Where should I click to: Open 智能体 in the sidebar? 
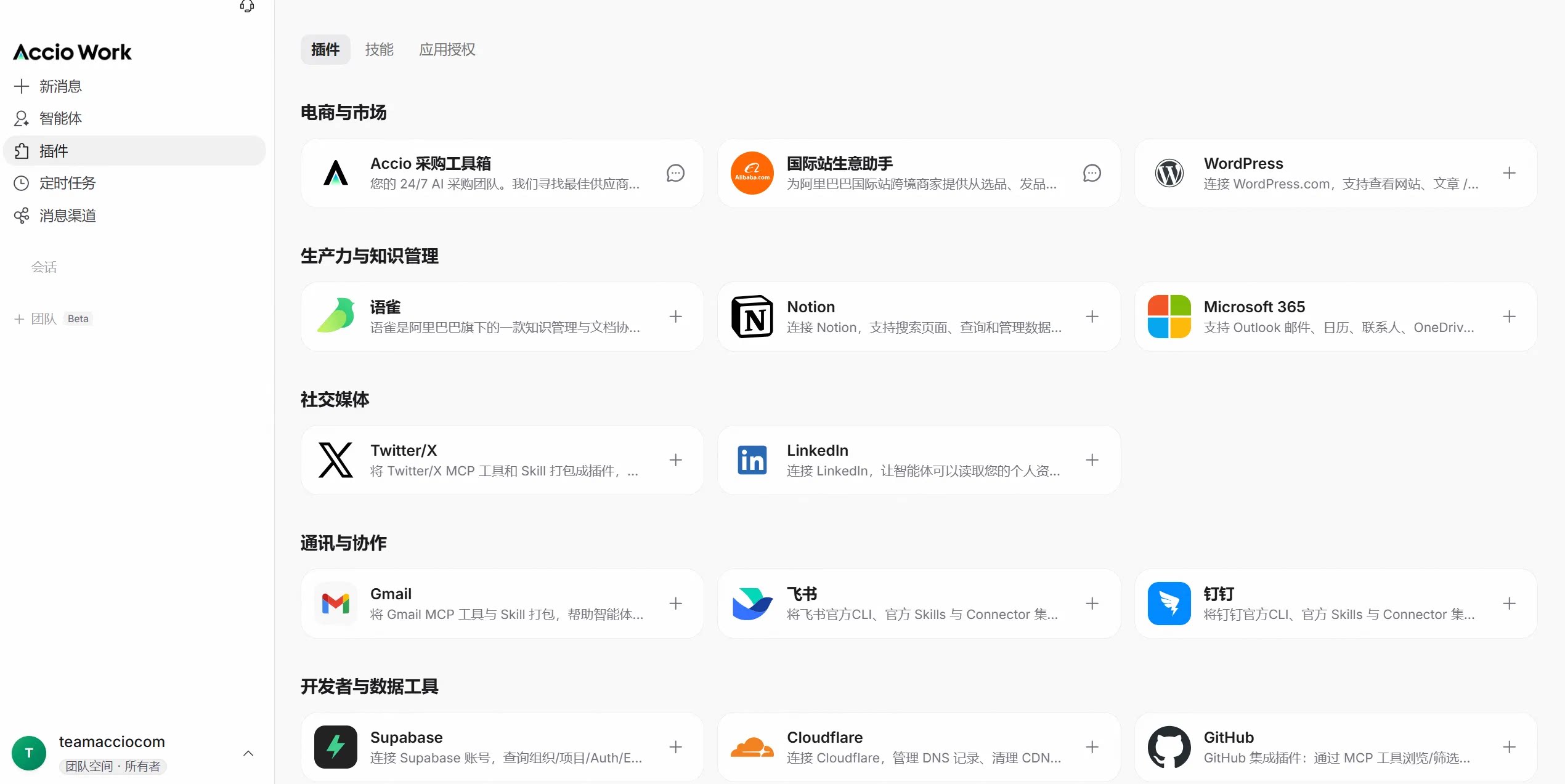134,118
